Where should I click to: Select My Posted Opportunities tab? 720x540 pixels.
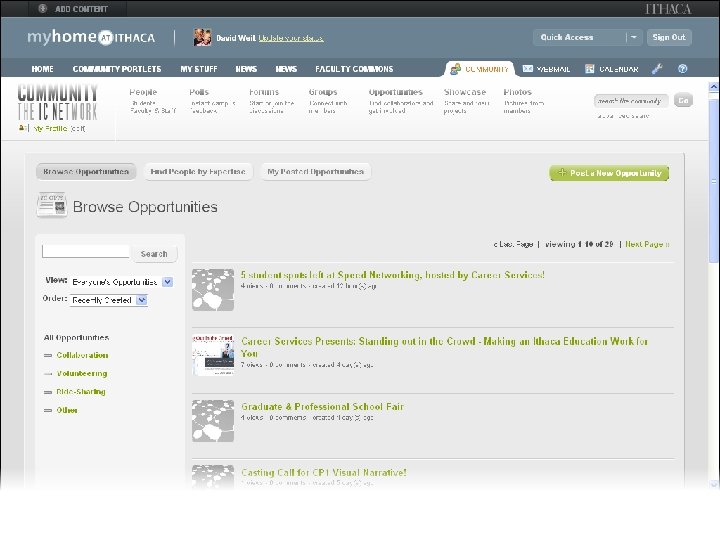[x=315, y=172]
